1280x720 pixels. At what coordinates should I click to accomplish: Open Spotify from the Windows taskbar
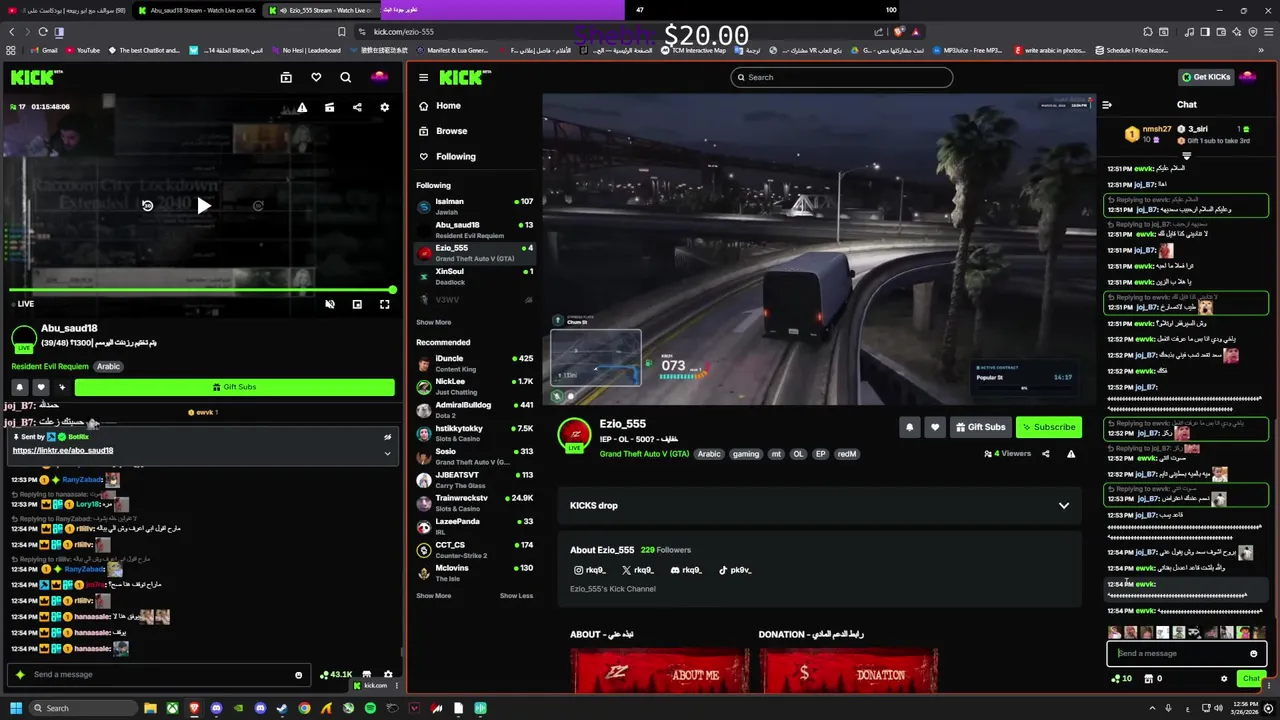(370, 709)
